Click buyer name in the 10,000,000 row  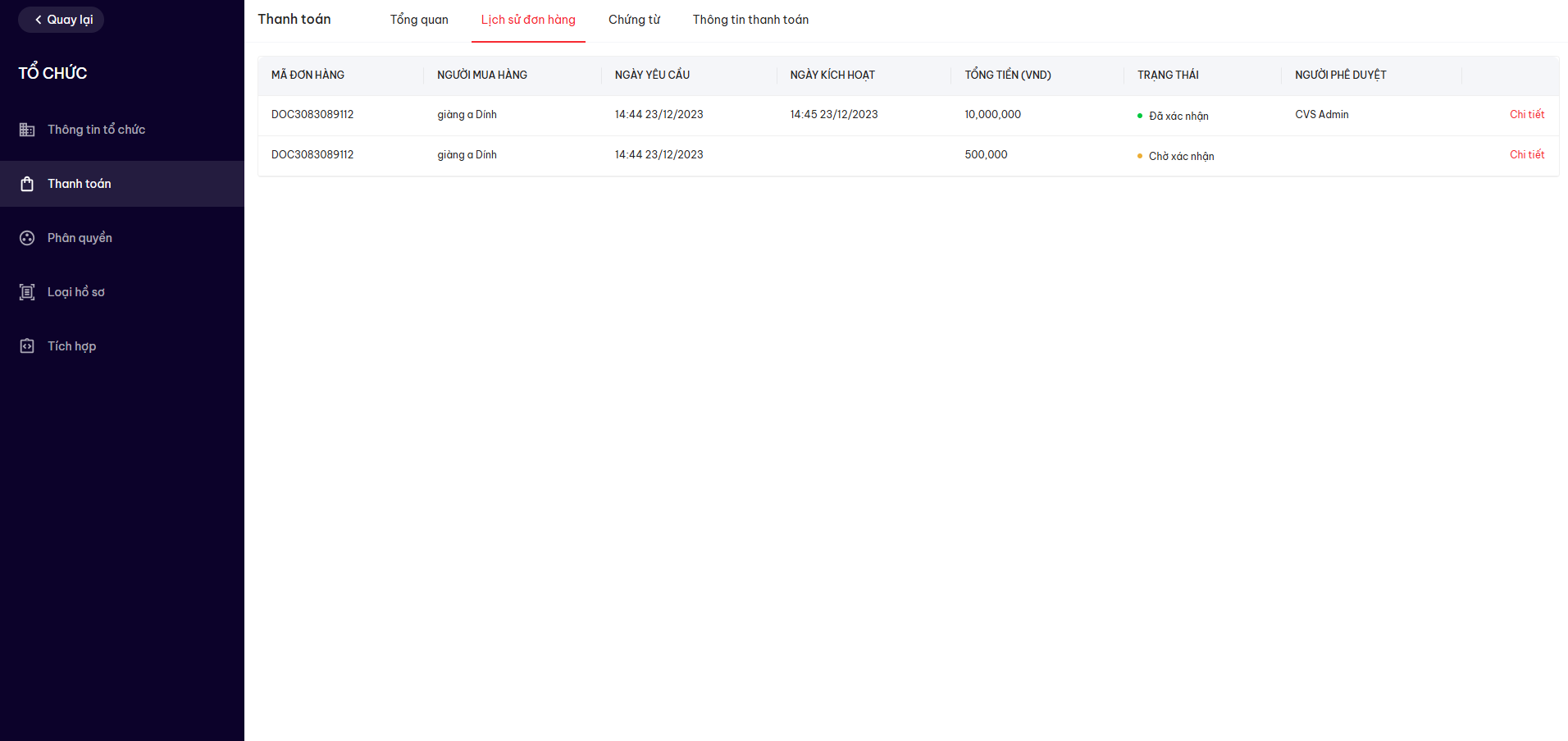click(467, 114)
